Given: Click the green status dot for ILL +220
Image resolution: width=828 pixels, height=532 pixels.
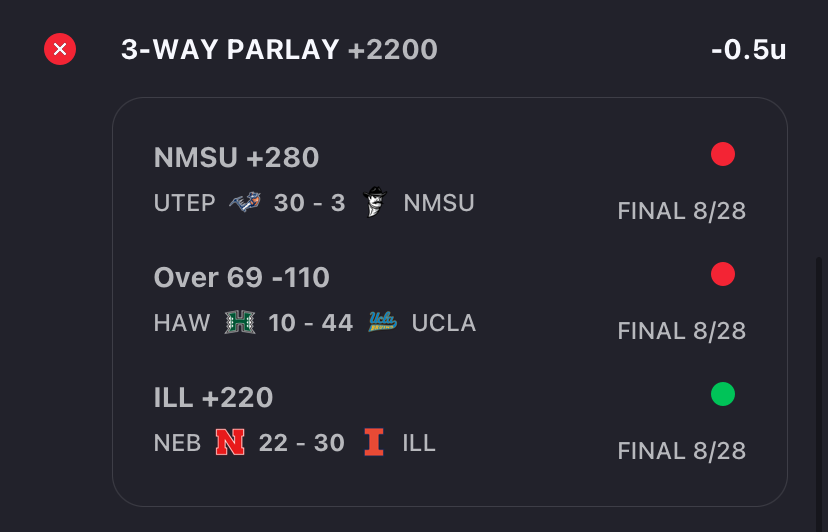Looking at the screenshot, I should pos(723,394).
